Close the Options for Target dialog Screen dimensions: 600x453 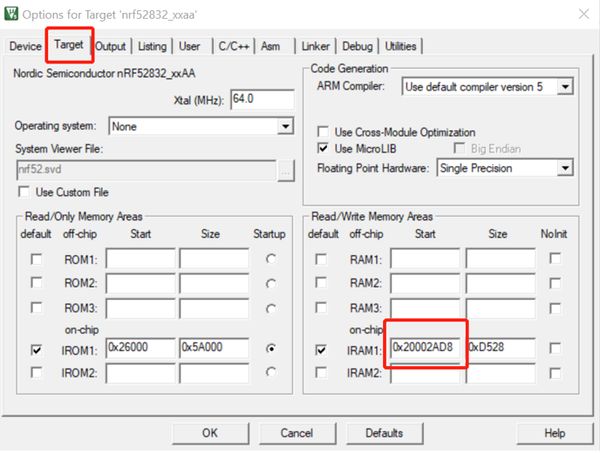coord(584,14)
